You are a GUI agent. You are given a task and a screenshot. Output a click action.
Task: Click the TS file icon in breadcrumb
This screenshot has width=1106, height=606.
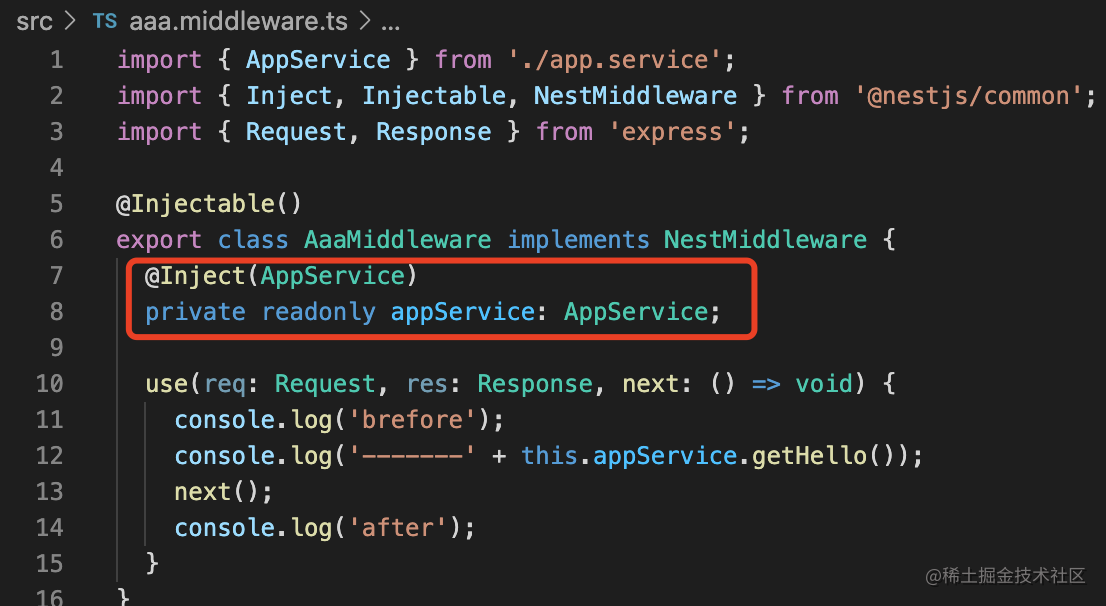pyautogui.click(x=104, y=22)
